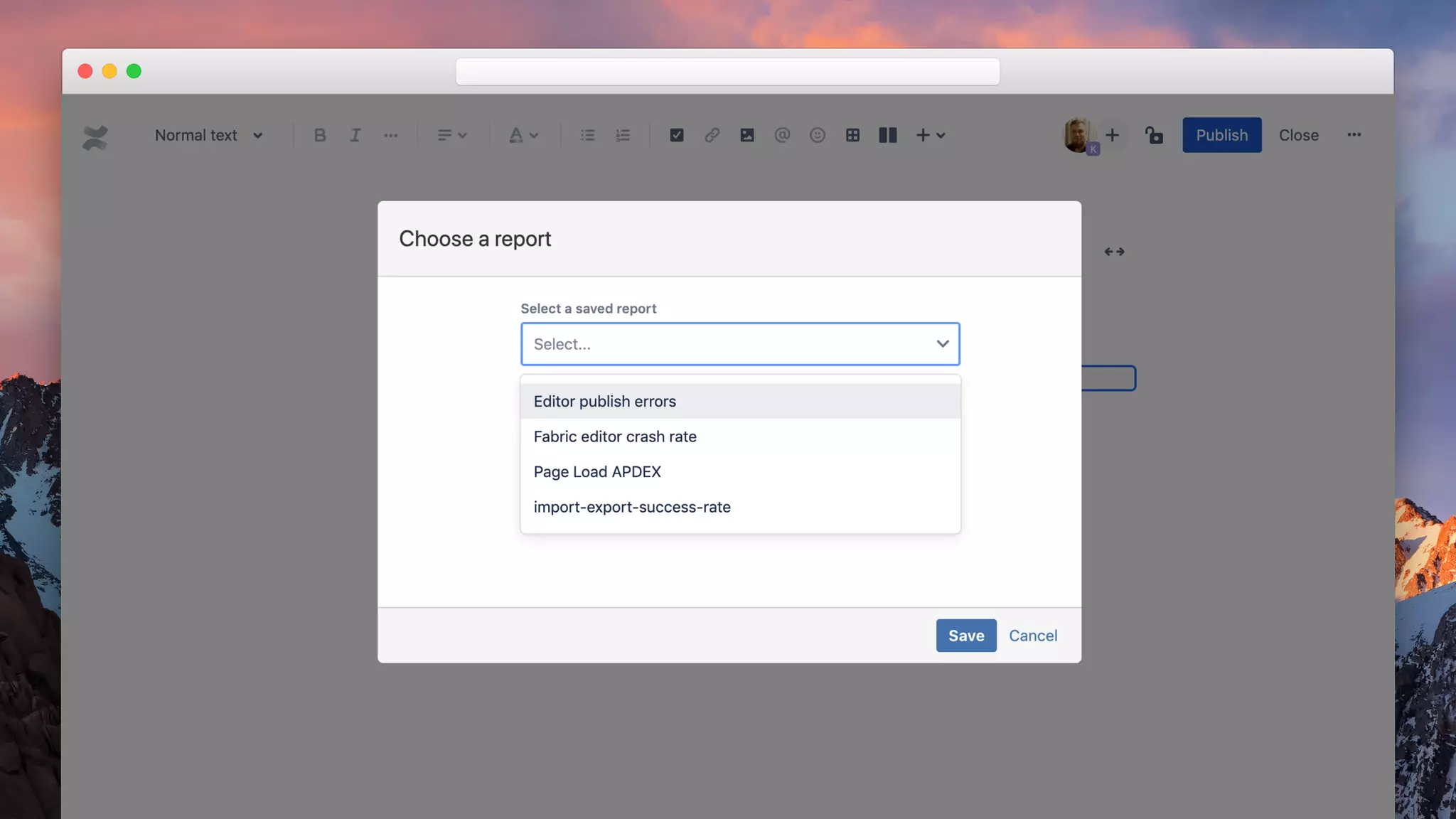Click the page layouts columns icon
This screenshot has height=819, width=1456.
tap(887, 135)
